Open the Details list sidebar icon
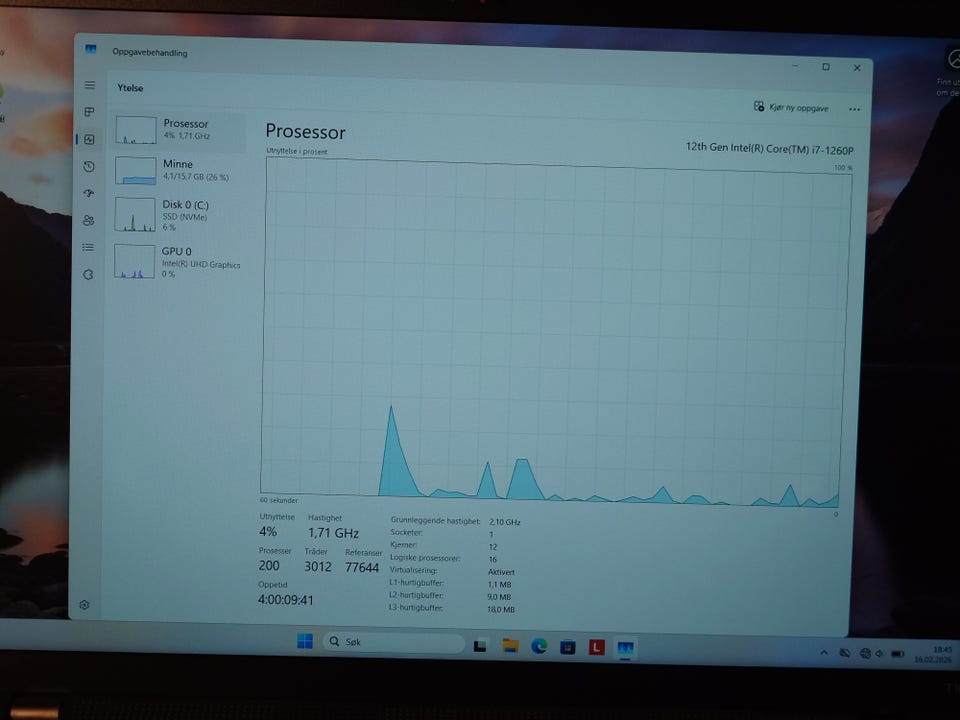The width and height of the screenshot is (960, 720). click(88, 247)
